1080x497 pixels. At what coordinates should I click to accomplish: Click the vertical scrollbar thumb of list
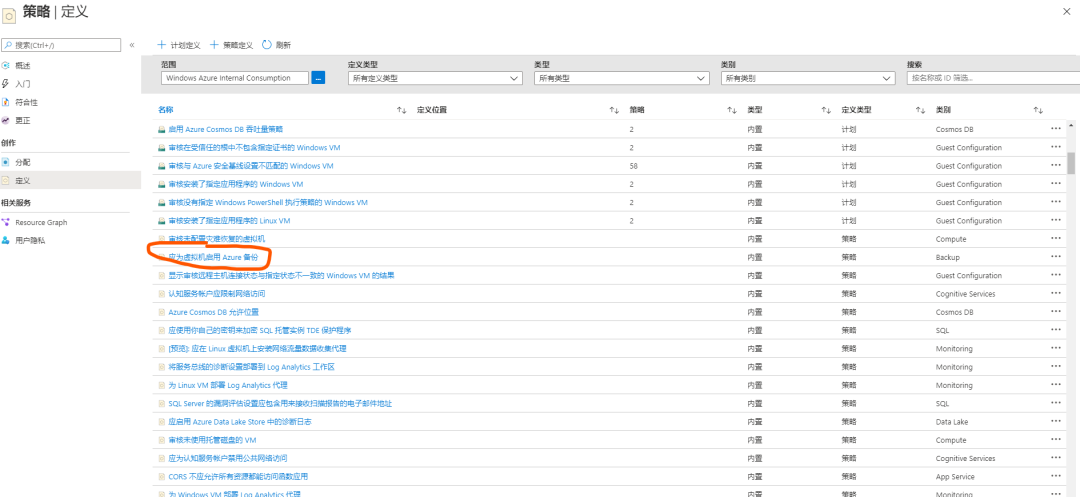coord(1071,163)
